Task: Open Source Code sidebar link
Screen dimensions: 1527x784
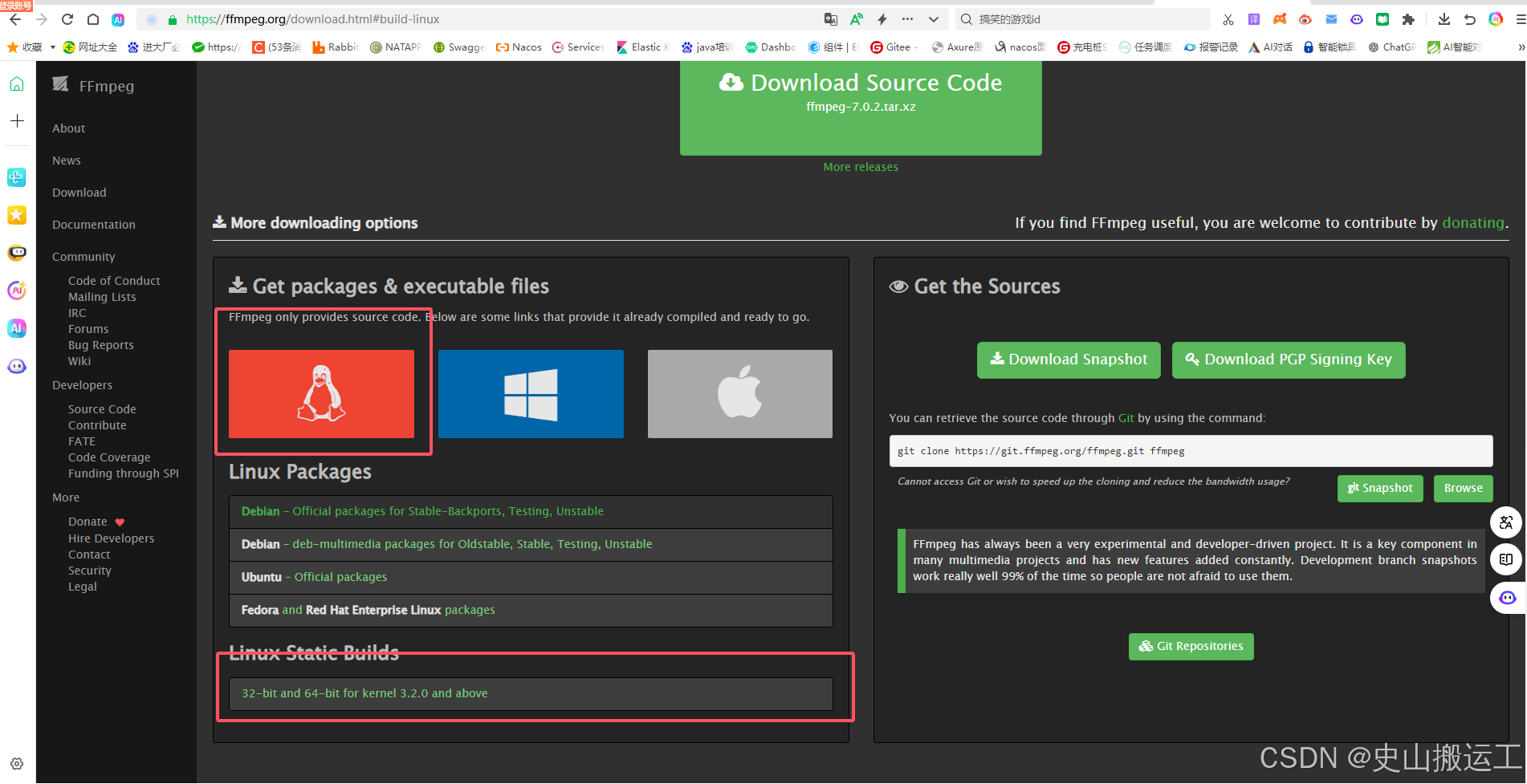Action: click(102, 409)
